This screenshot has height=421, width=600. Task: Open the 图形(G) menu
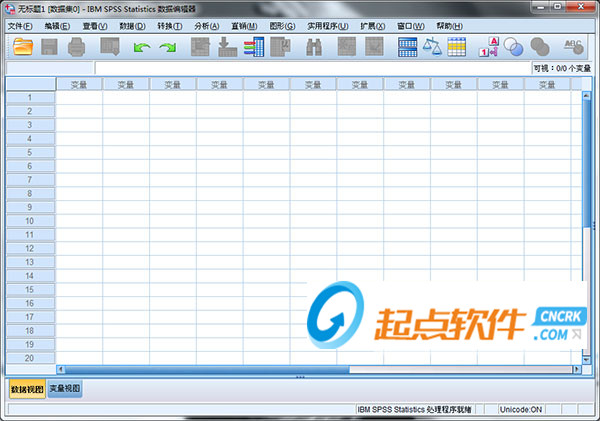point(282,26)
